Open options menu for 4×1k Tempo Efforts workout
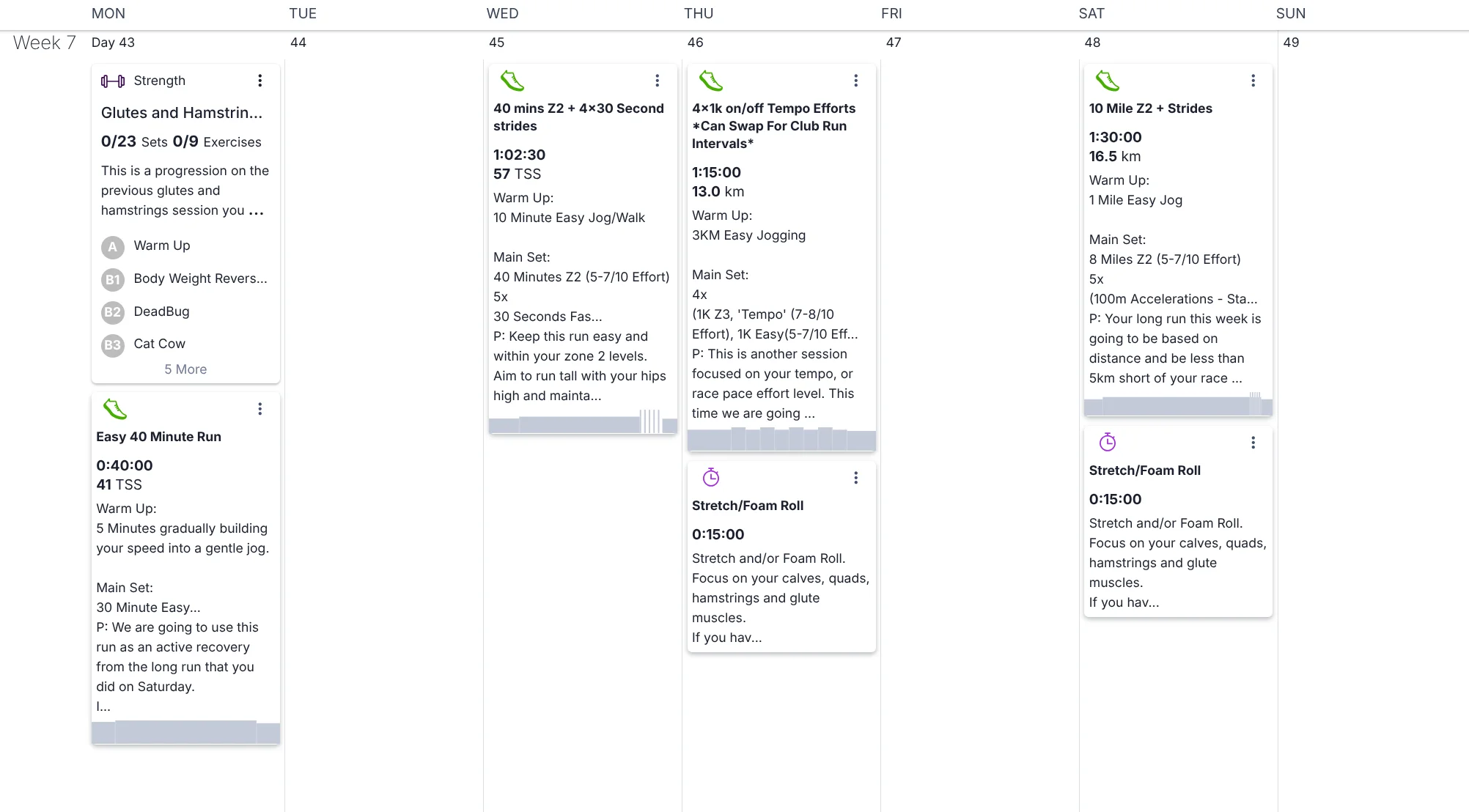 (855, 81)
